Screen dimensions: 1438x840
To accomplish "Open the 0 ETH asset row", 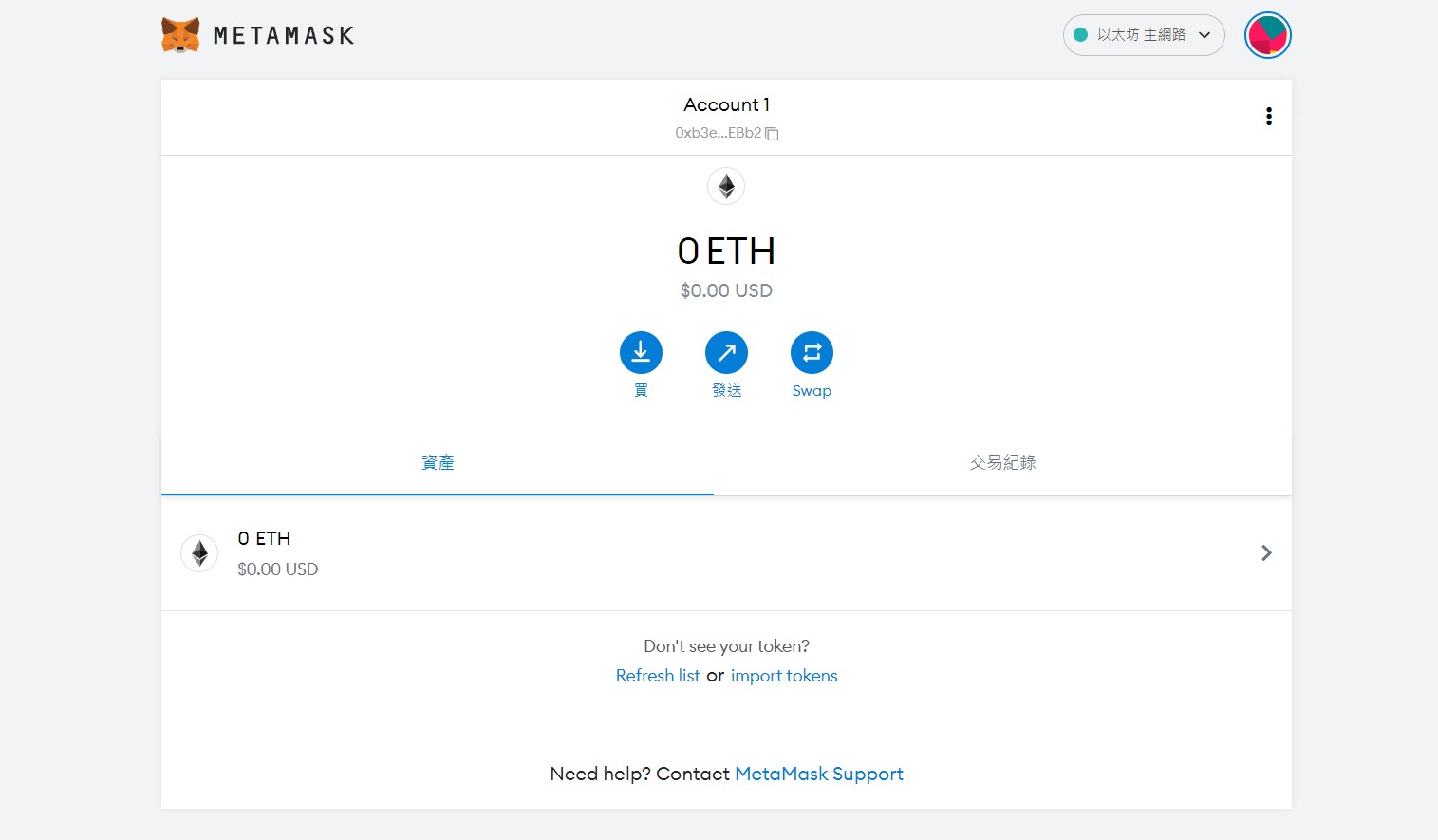I will [x=726, y=553].
